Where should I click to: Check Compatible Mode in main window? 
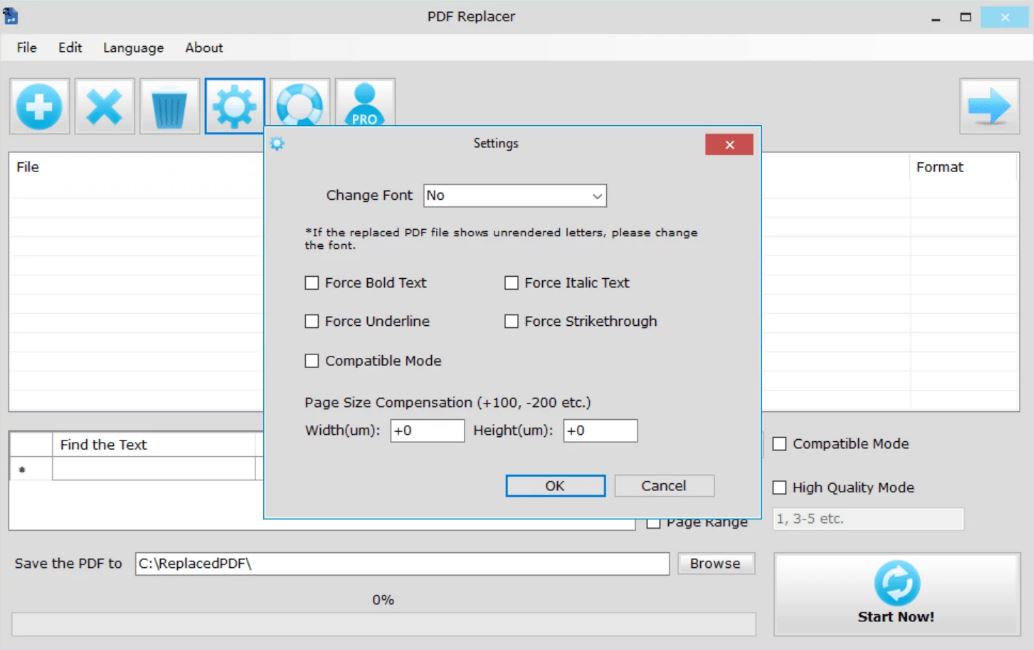[779, 444]
